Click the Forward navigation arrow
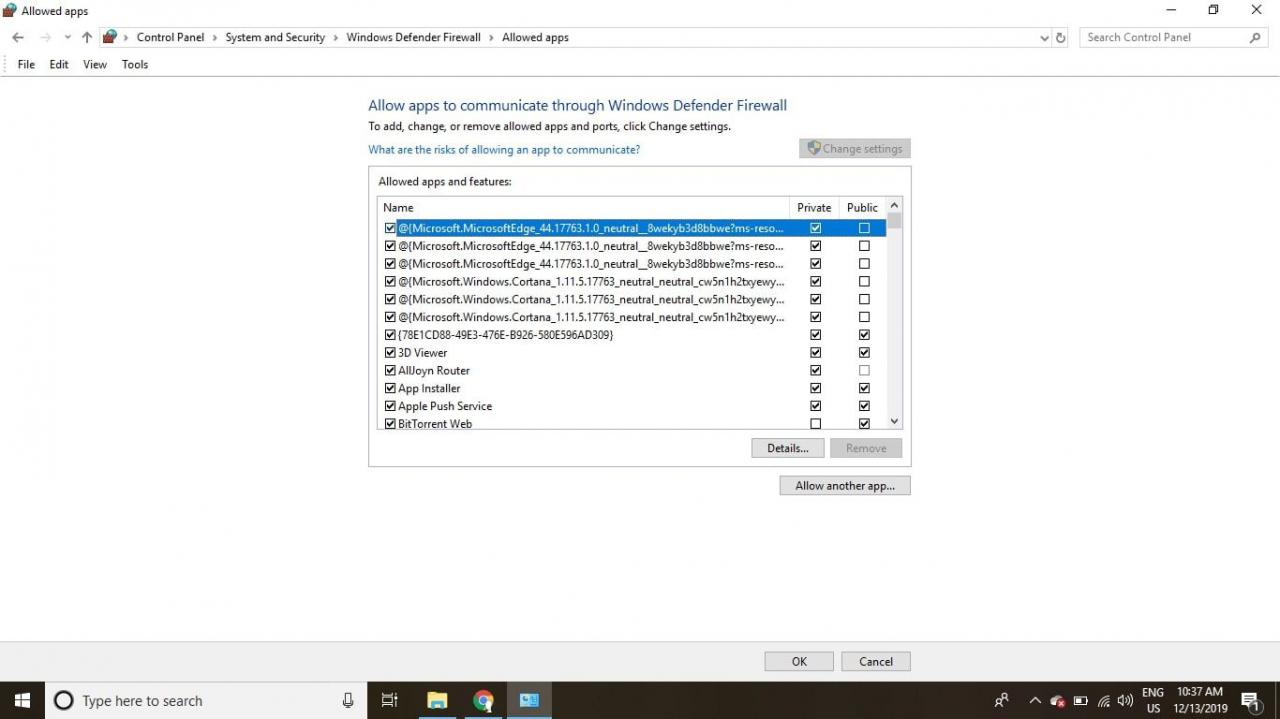The width and height of the screenshot is (1280, 719). click(x=45, y=37)
